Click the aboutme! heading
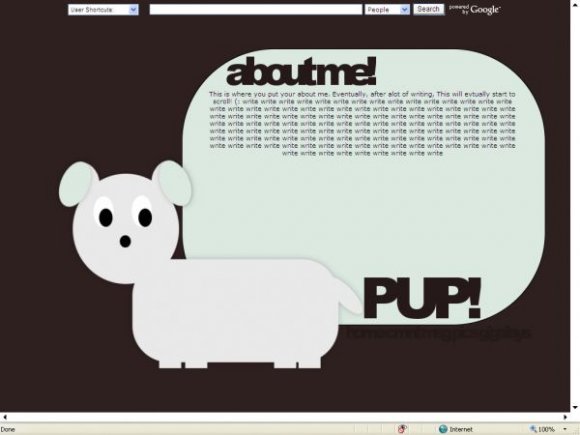The image size is (580, 435). click(x=301, y=71)
